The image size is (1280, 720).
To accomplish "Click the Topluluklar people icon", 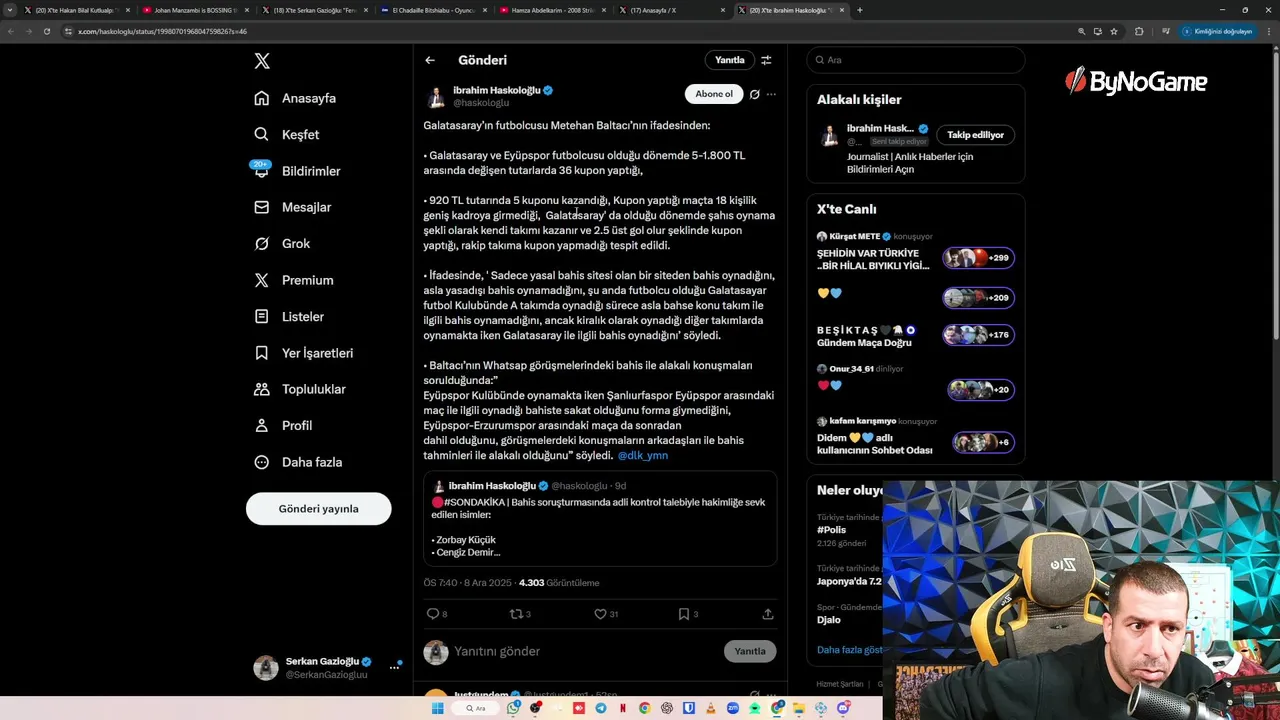I will coord(261,389).
